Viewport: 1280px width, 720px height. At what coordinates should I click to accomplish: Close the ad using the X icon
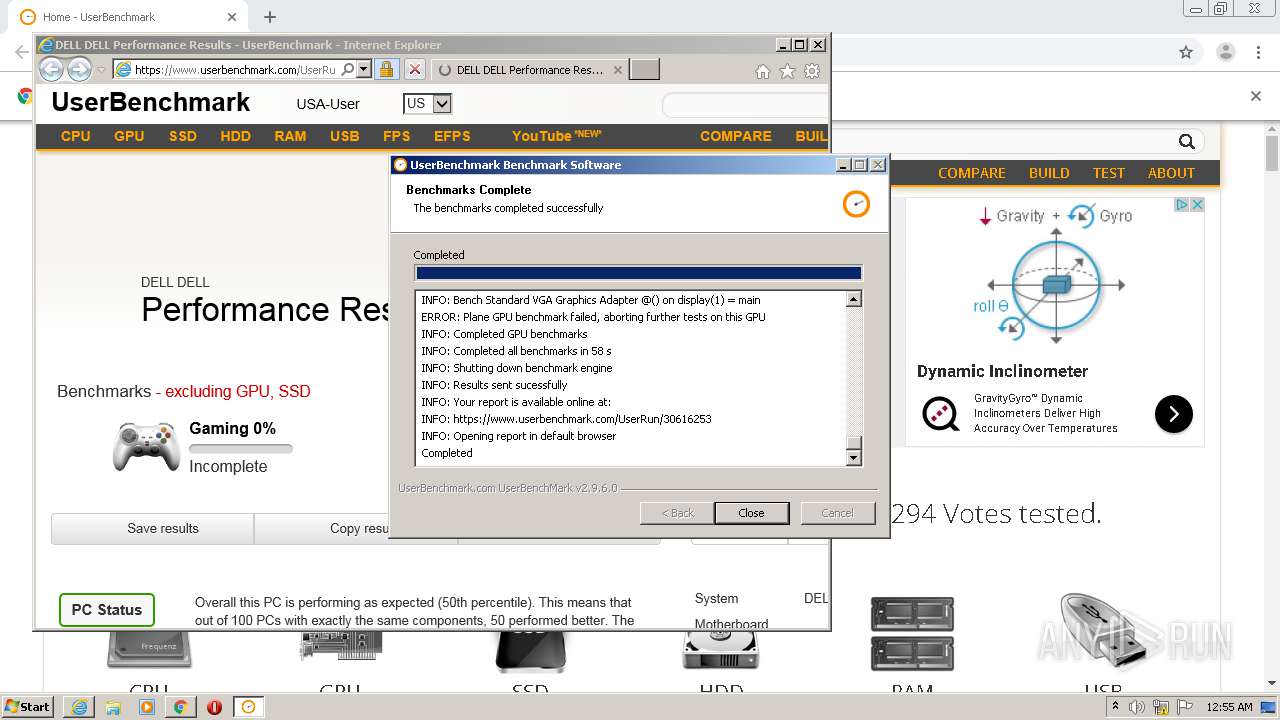coord(1197,204)
